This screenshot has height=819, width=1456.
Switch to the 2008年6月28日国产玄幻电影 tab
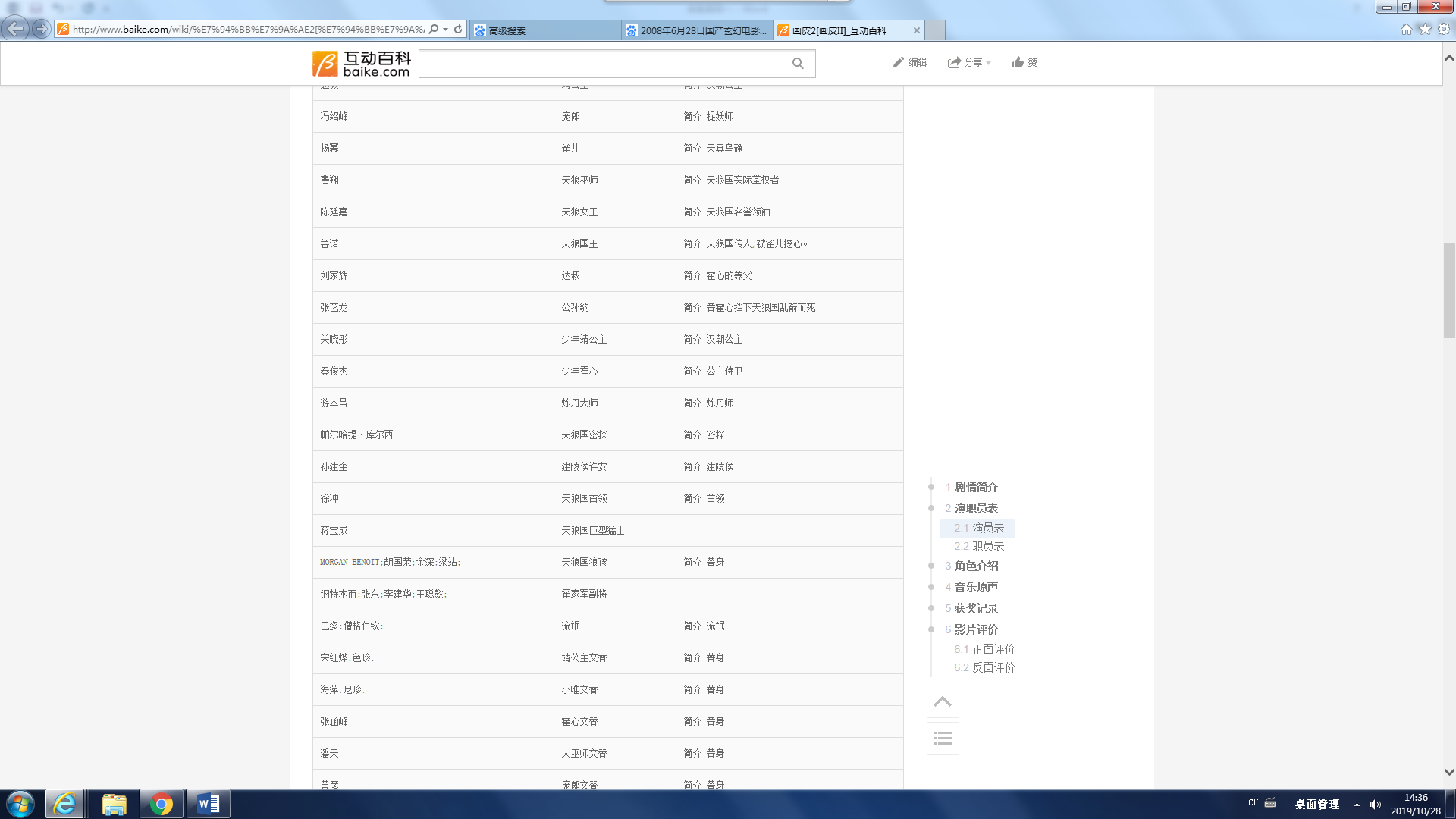[x=696, y=30]
